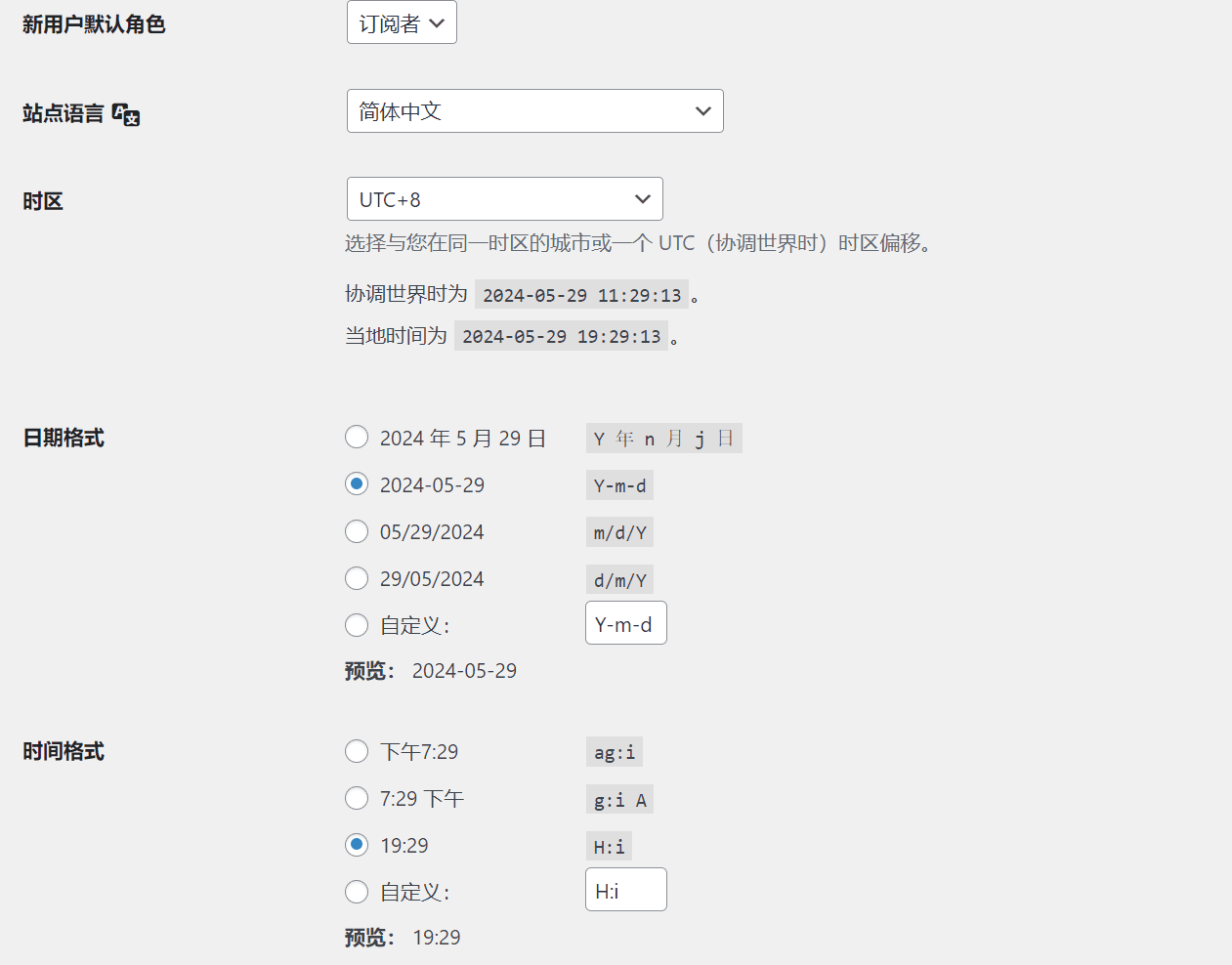Viewport: 1232px width, 965px height.
Task: Click the local time display "2024-05-29 19:29:13"
Action: [x=562, y=336]
